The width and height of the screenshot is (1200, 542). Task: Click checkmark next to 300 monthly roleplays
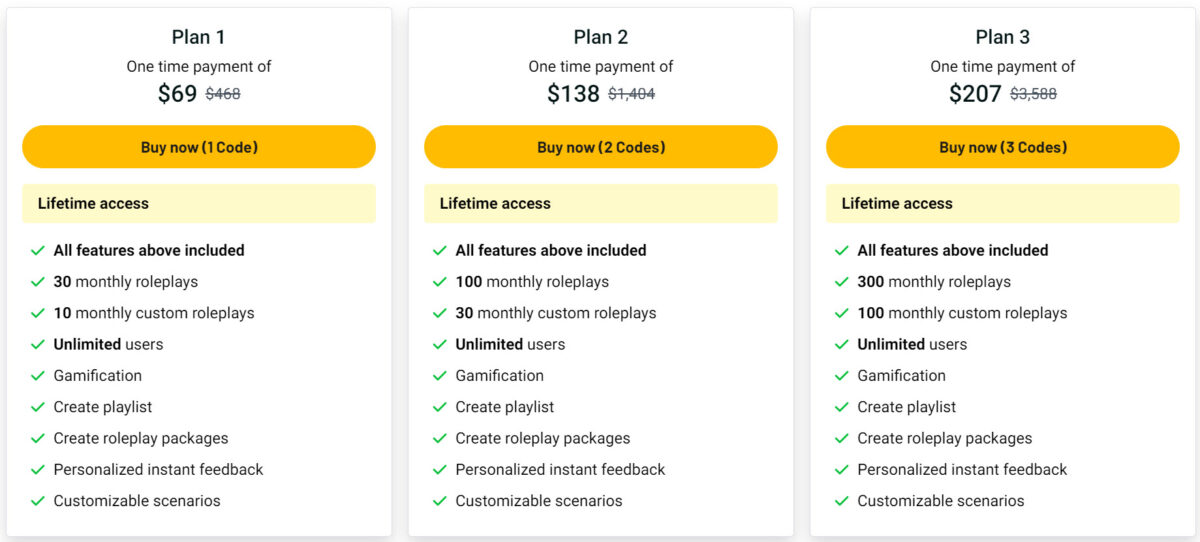(x=842, y=282)
